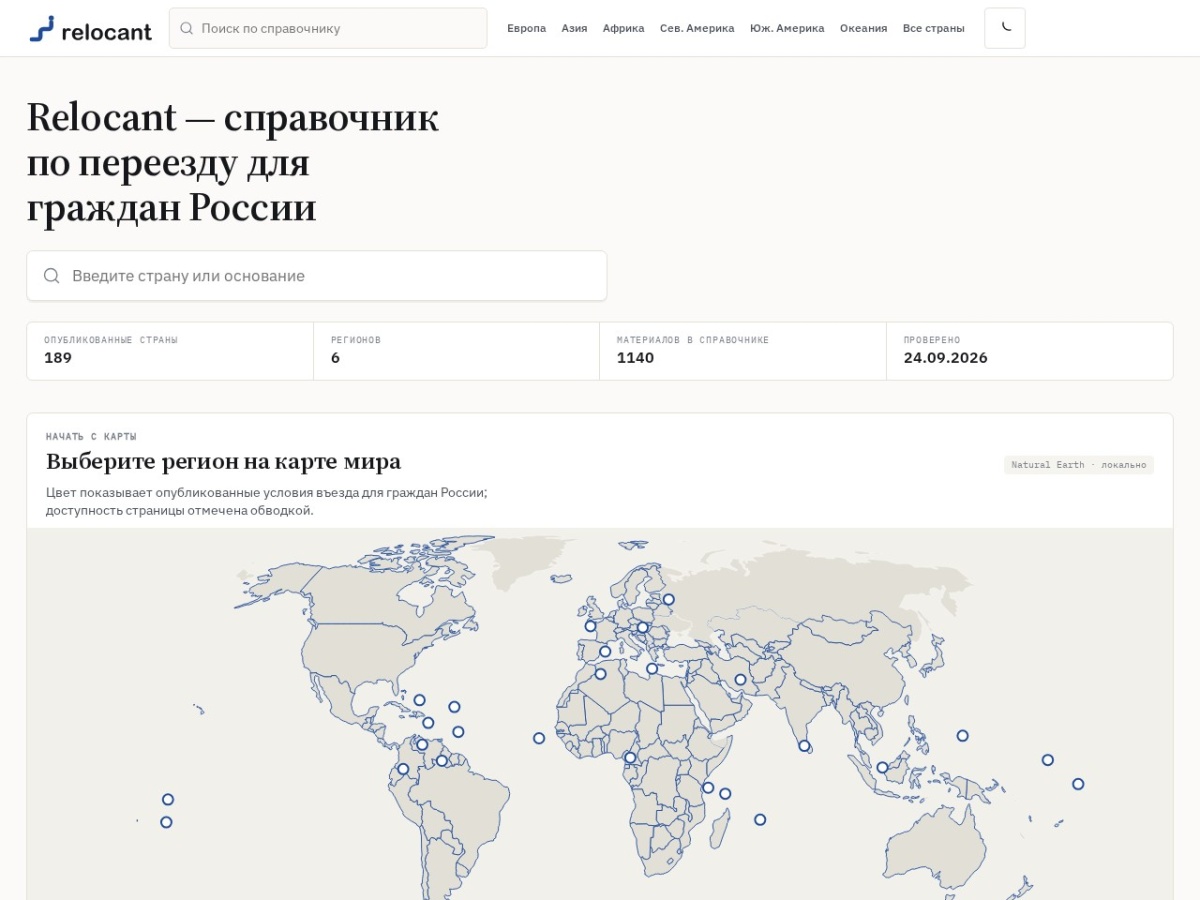Click the "Проверено" 24.09.2026 stat
This screenshot has height=900, width=1200.
pos(1029,351)
